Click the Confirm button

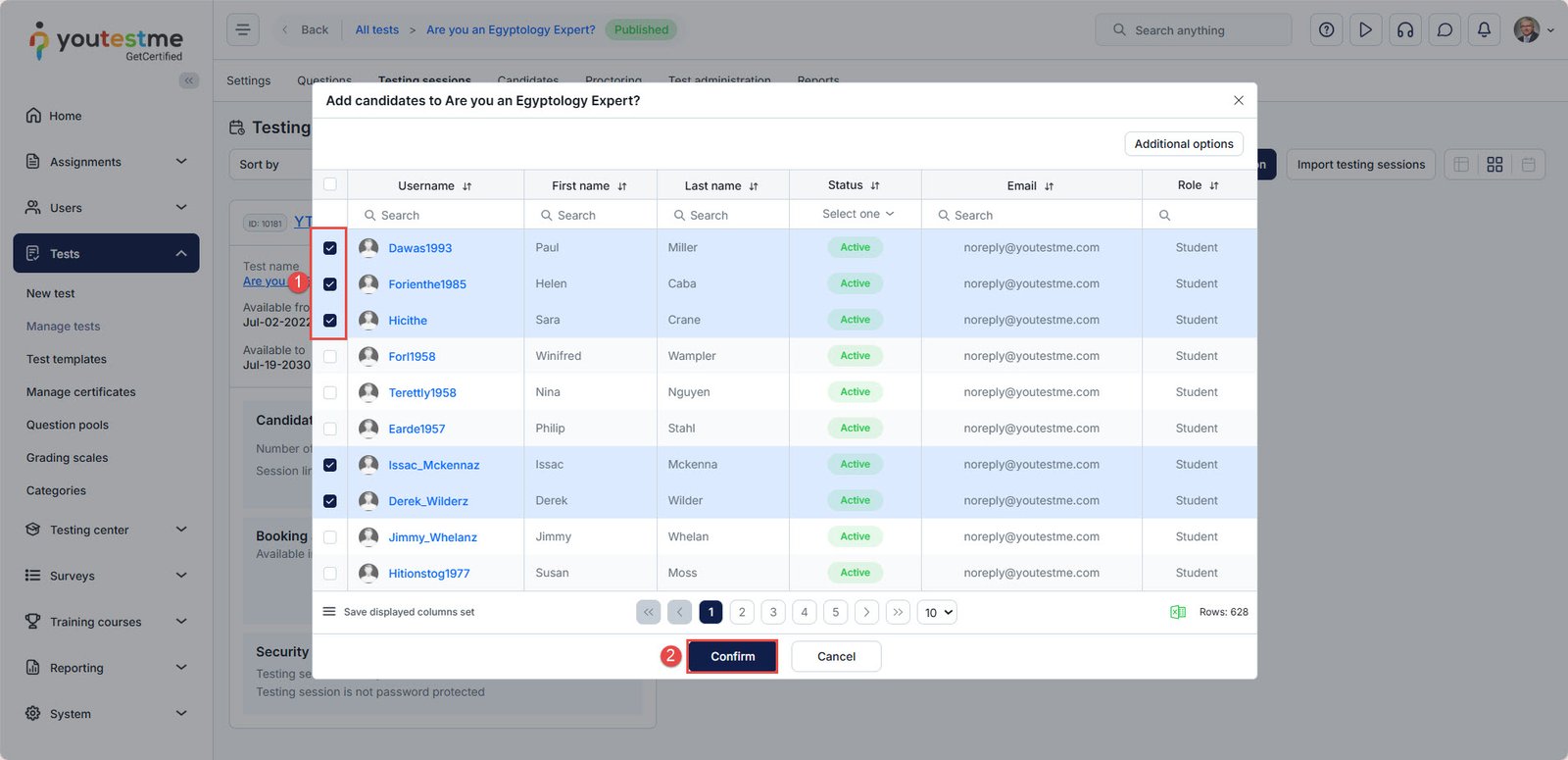[x=732, y=656]
